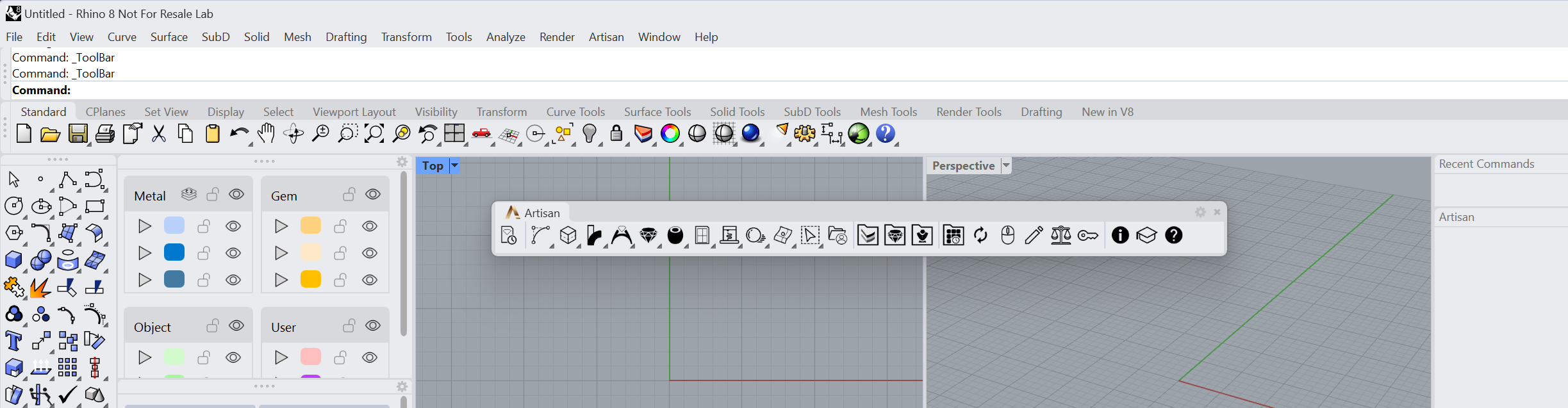
Task: Click the Artisan black question mark icon
Action: 1174,235
